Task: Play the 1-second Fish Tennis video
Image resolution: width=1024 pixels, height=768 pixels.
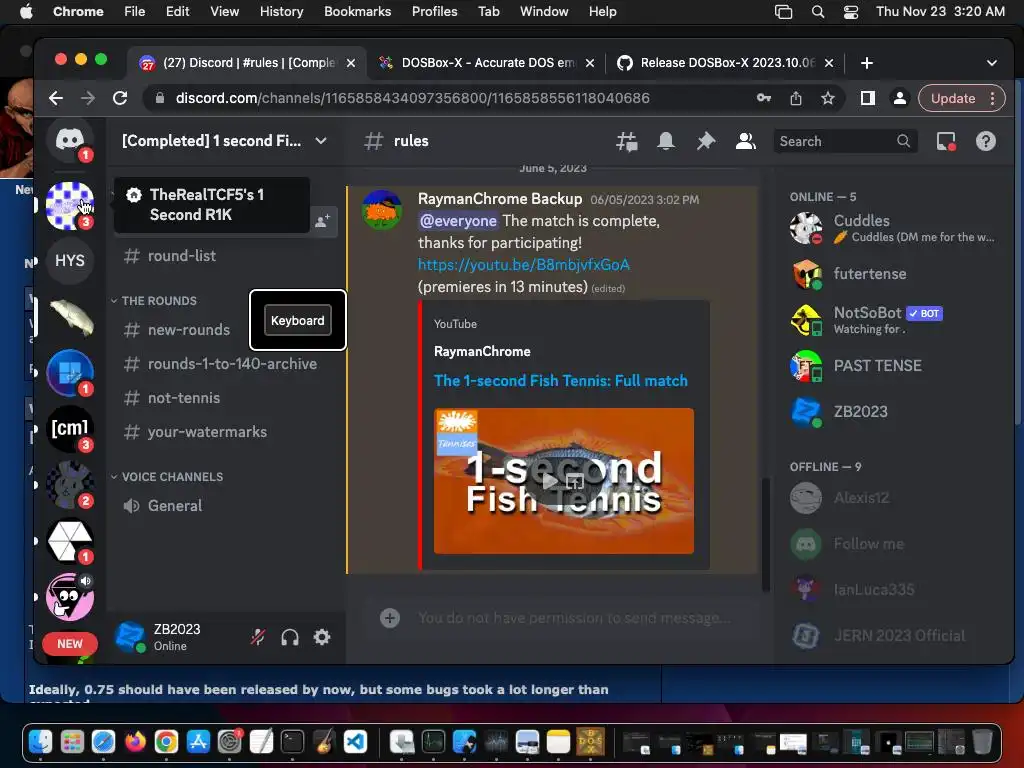Action: [551, 481]
